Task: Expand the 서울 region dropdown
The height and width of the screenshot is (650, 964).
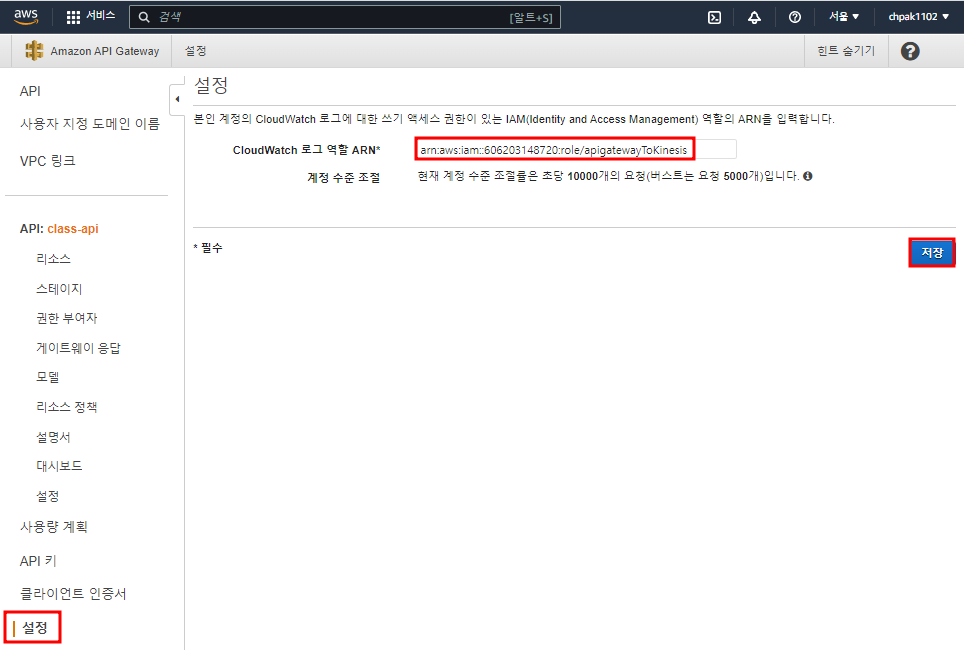Action: (x=844, y=17)
